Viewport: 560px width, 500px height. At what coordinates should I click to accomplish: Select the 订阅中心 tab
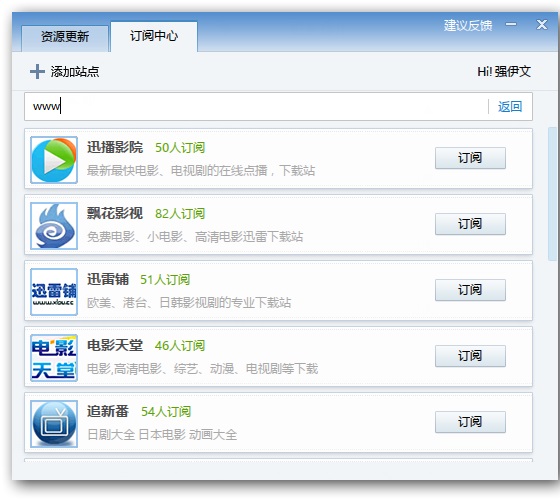(x=154, y=36)
